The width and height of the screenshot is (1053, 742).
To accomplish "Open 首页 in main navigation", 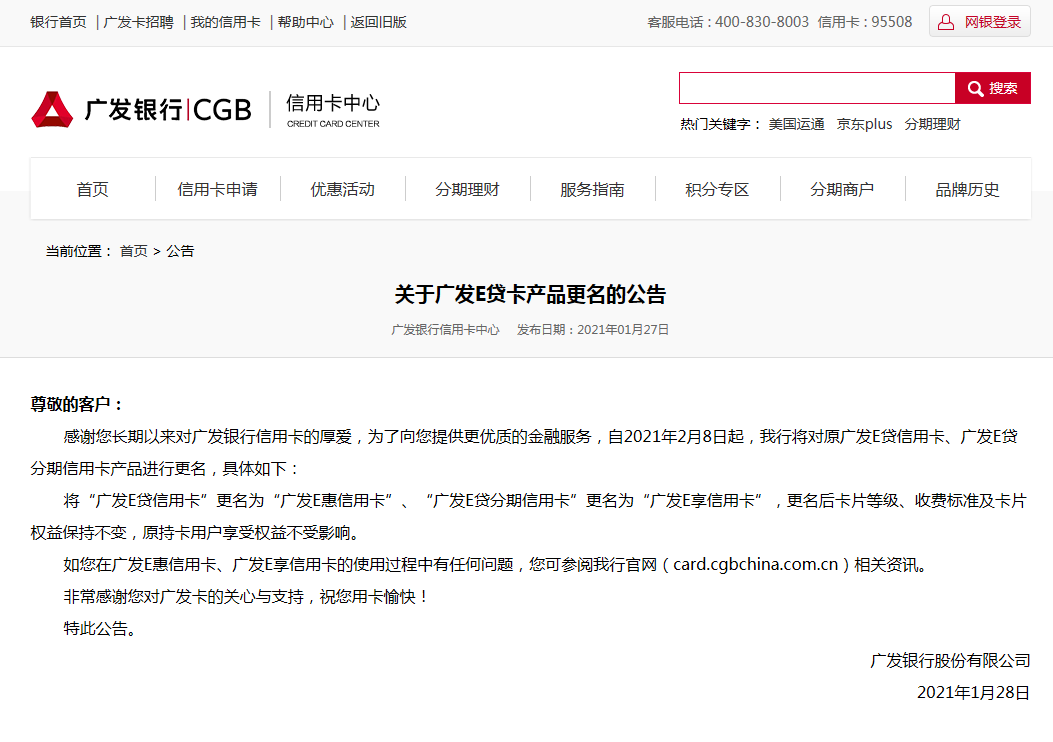I will click(93, 189).
